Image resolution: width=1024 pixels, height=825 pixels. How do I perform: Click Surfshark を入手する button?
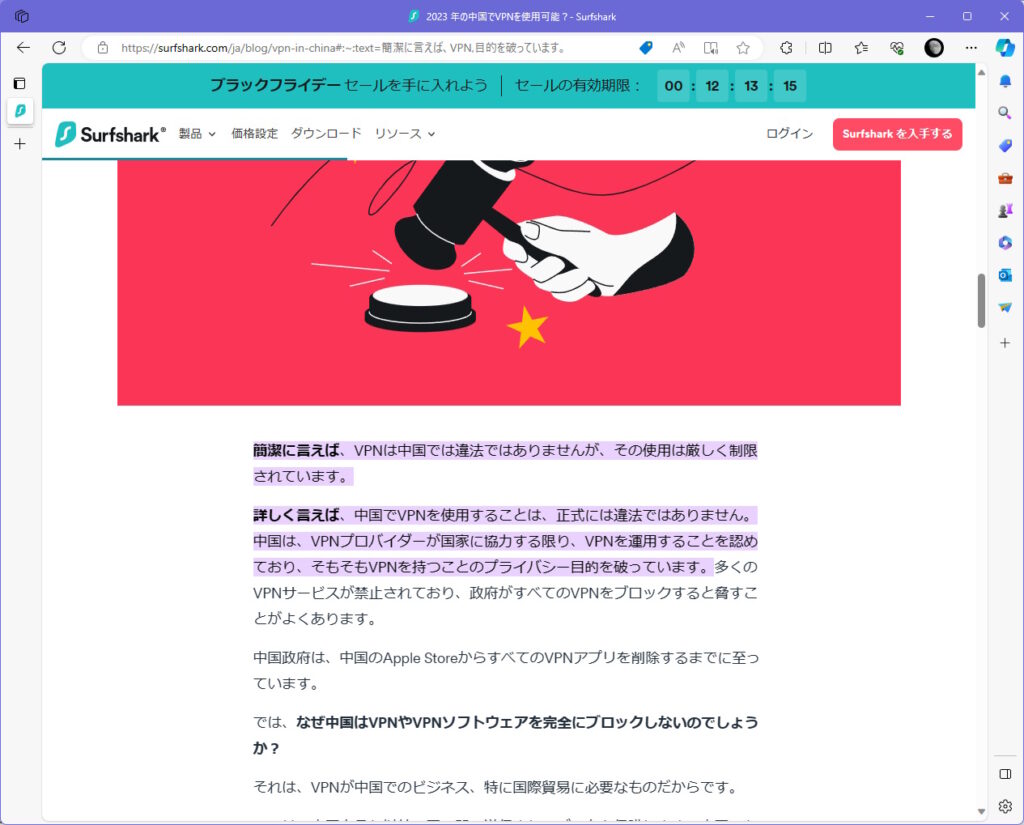897,134
